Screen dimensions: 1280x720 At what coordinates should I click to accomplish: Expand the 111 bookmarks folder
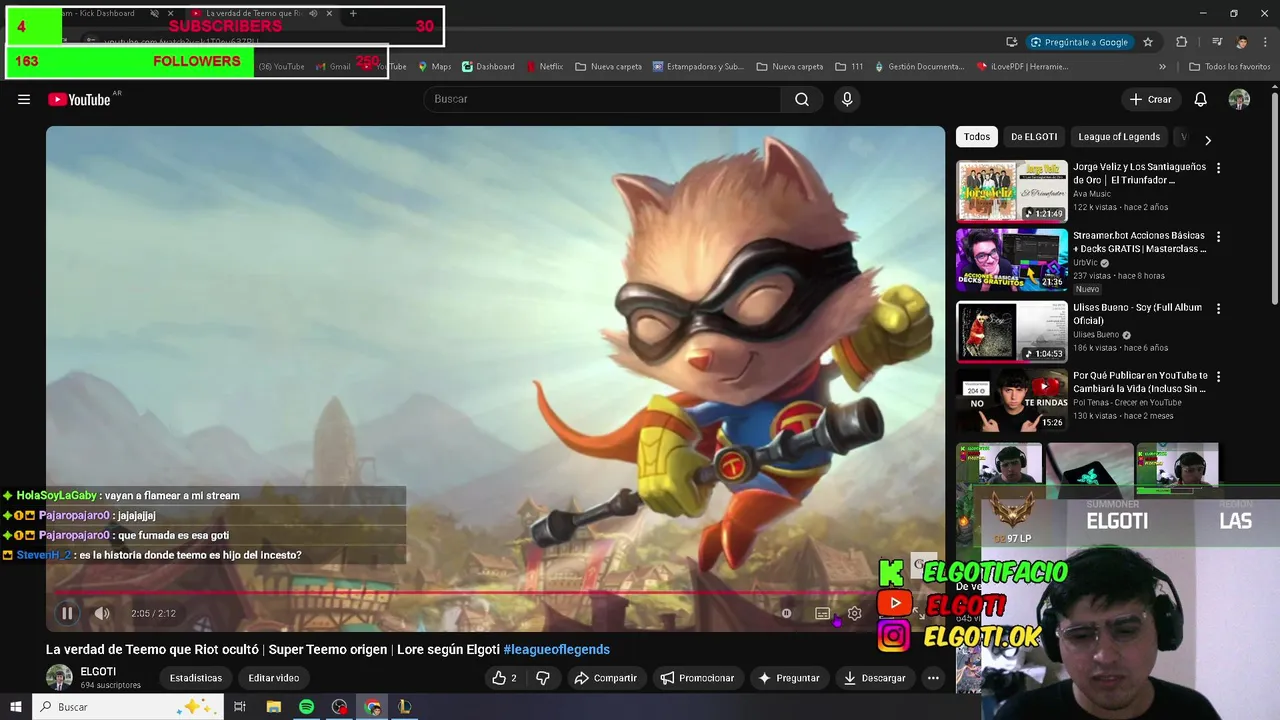point(849,67)
